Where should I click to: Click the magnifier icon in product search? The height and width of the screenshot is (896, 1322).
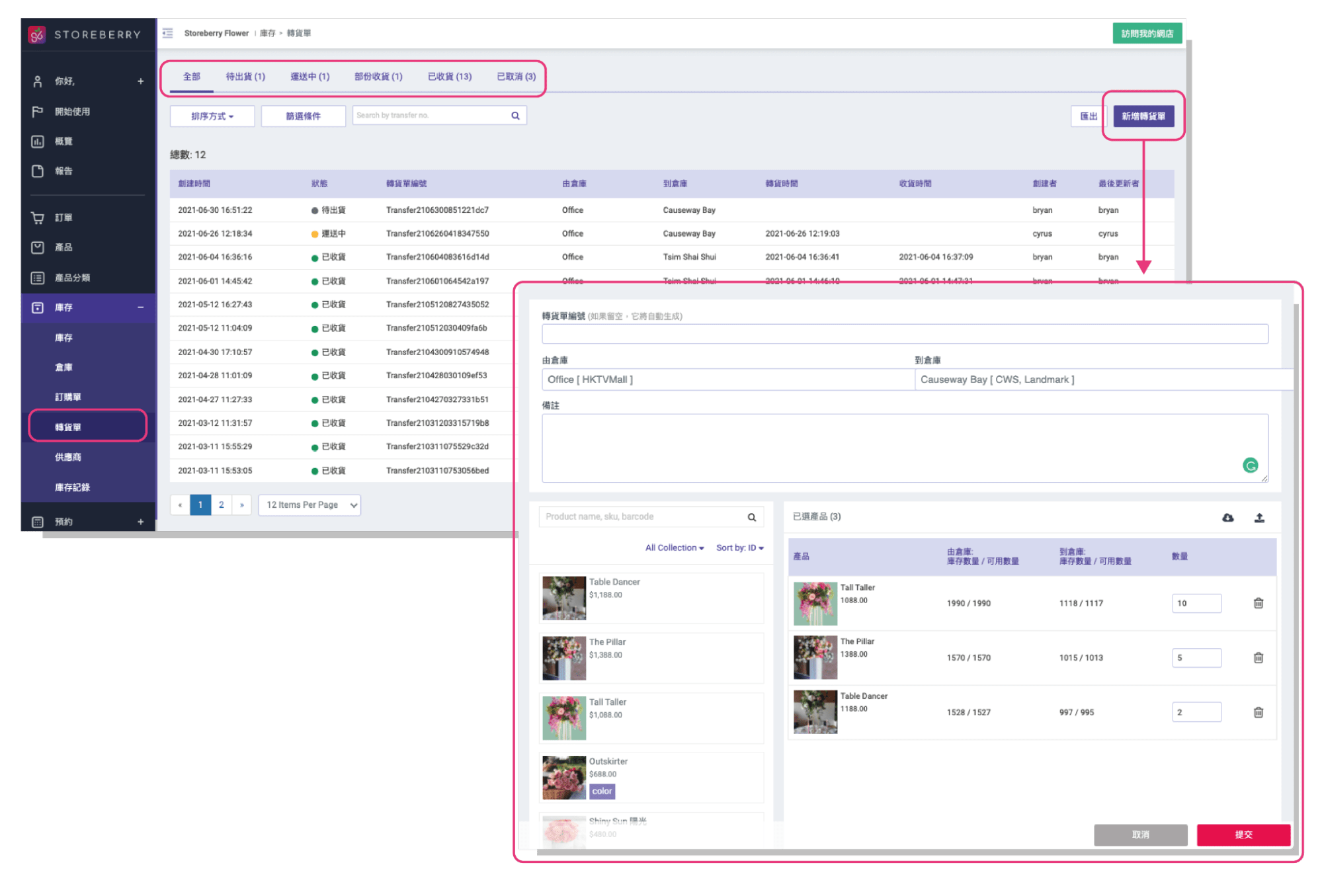(751, 517)
